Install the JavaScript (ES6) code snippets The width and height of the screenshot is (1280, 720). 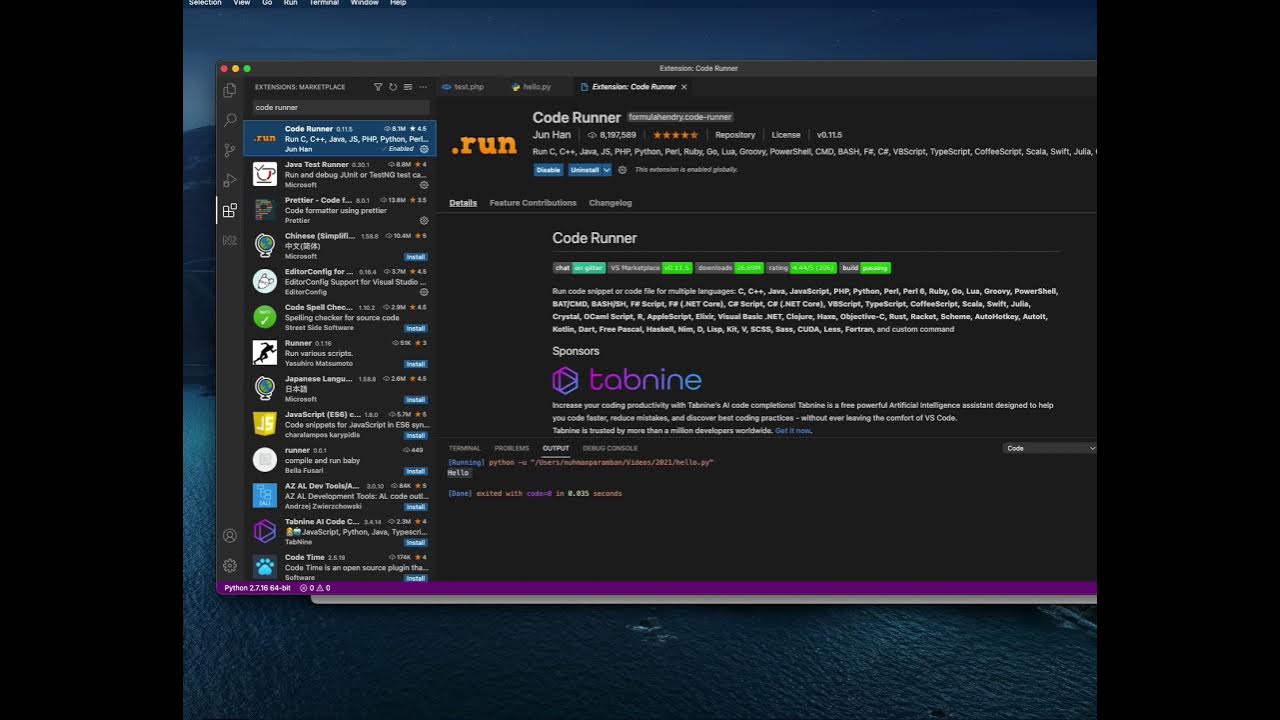pyautogui.click(x=416, y=436)
